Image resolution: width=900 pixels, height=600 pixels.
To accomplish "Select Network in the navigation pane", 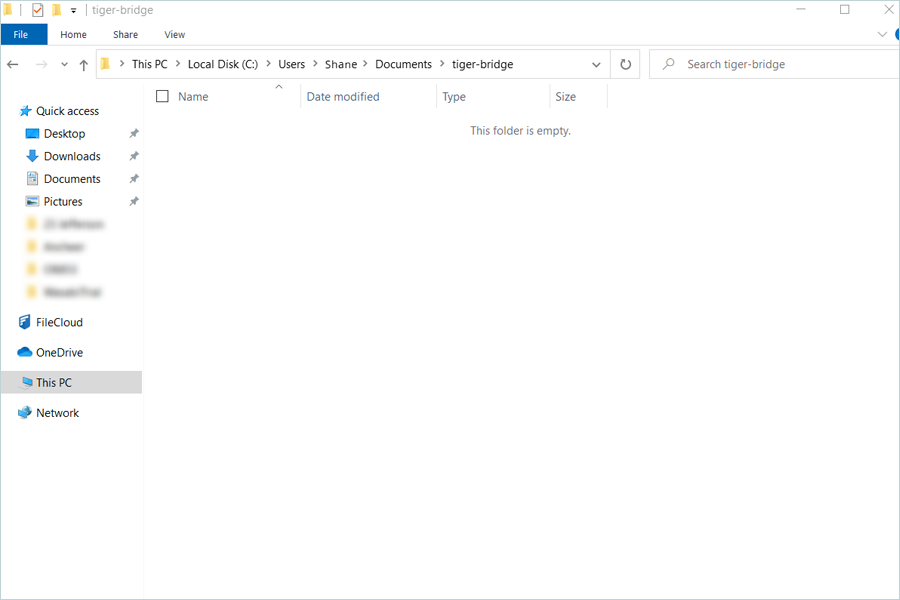I will tap(57, 412).
